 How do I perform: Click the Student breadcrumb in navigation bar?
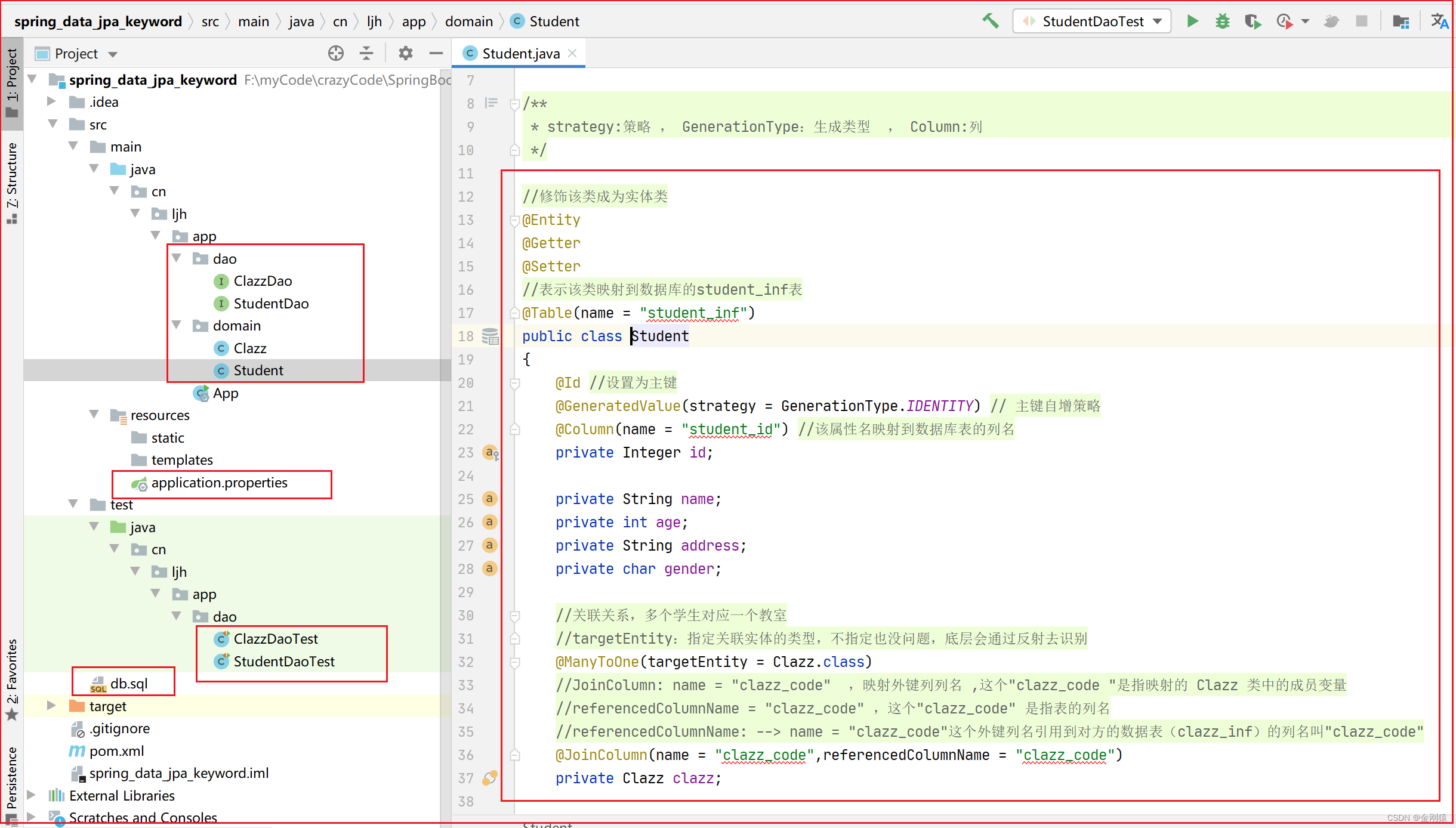[x=546, y=21]
